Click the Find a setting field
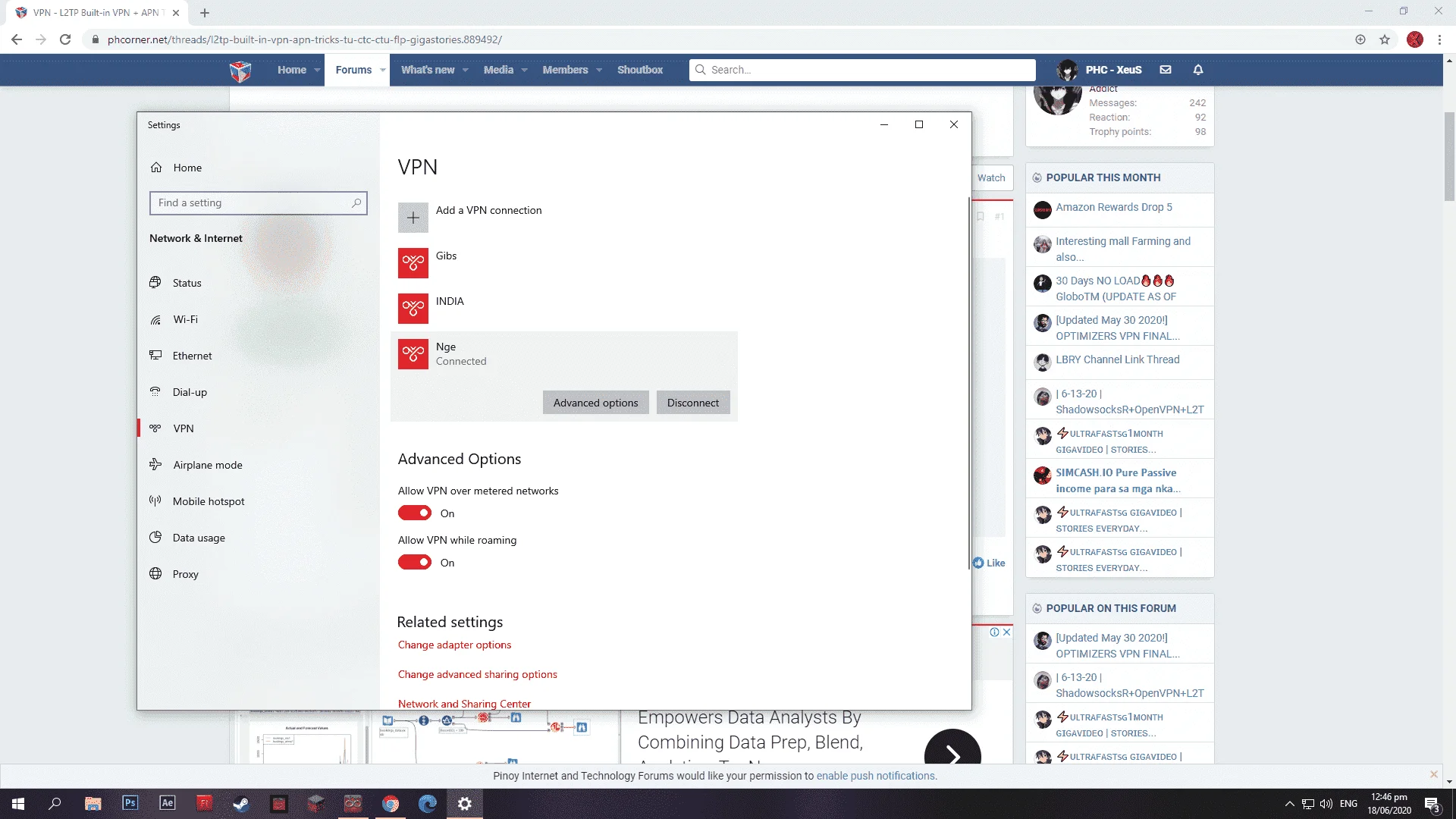Screen dimensions: 1456x819 tap(259, 203)
